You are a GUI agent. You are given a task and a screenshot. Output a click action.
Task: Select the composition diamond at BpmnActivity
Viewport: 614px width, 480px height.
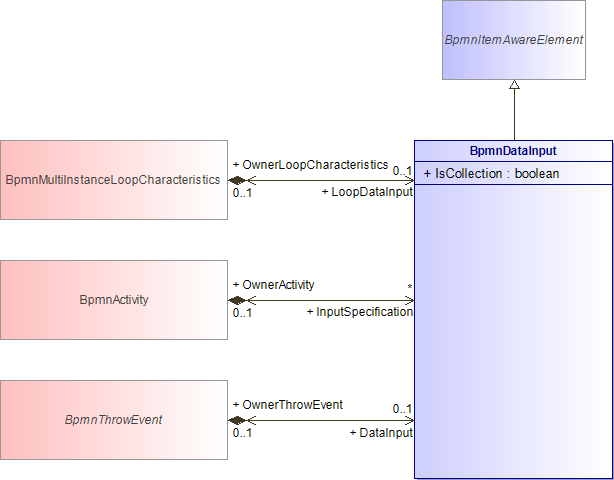[236, 300]
